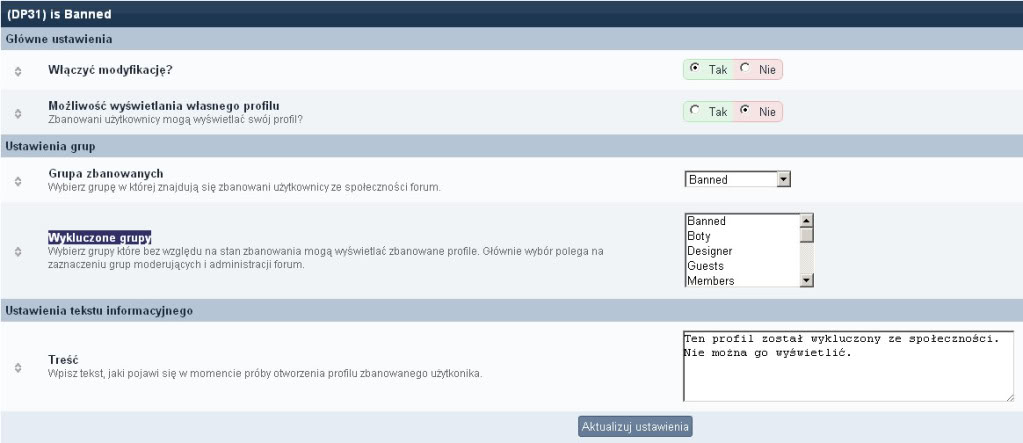Choose Tak for own profile viewing
This screenshot has height=443, width=1023.
[x=695, y=111]
